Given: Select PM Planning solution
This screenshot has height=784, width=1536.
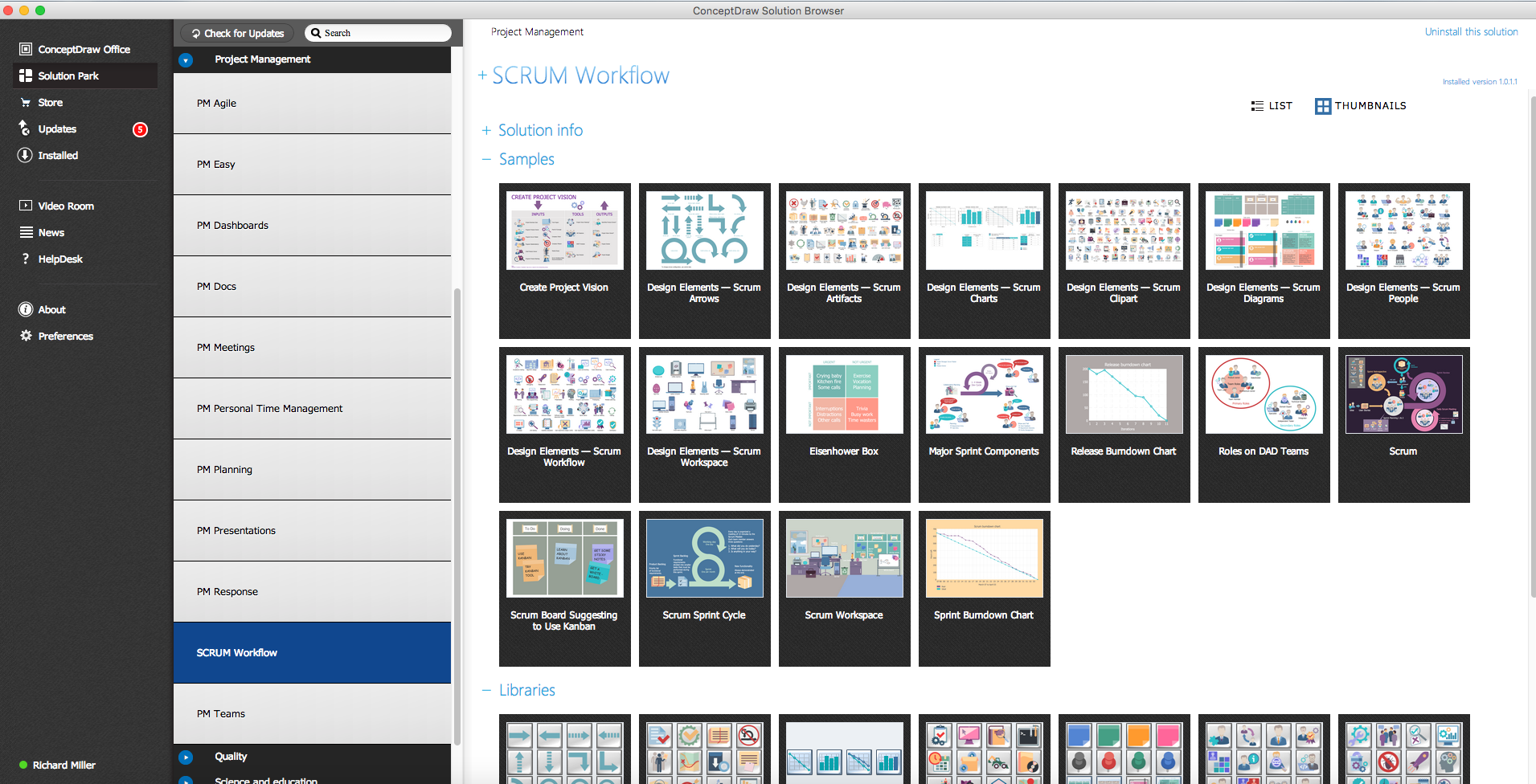Looking at the screenshot, I should pyautogui.click(x=312, y=469).
